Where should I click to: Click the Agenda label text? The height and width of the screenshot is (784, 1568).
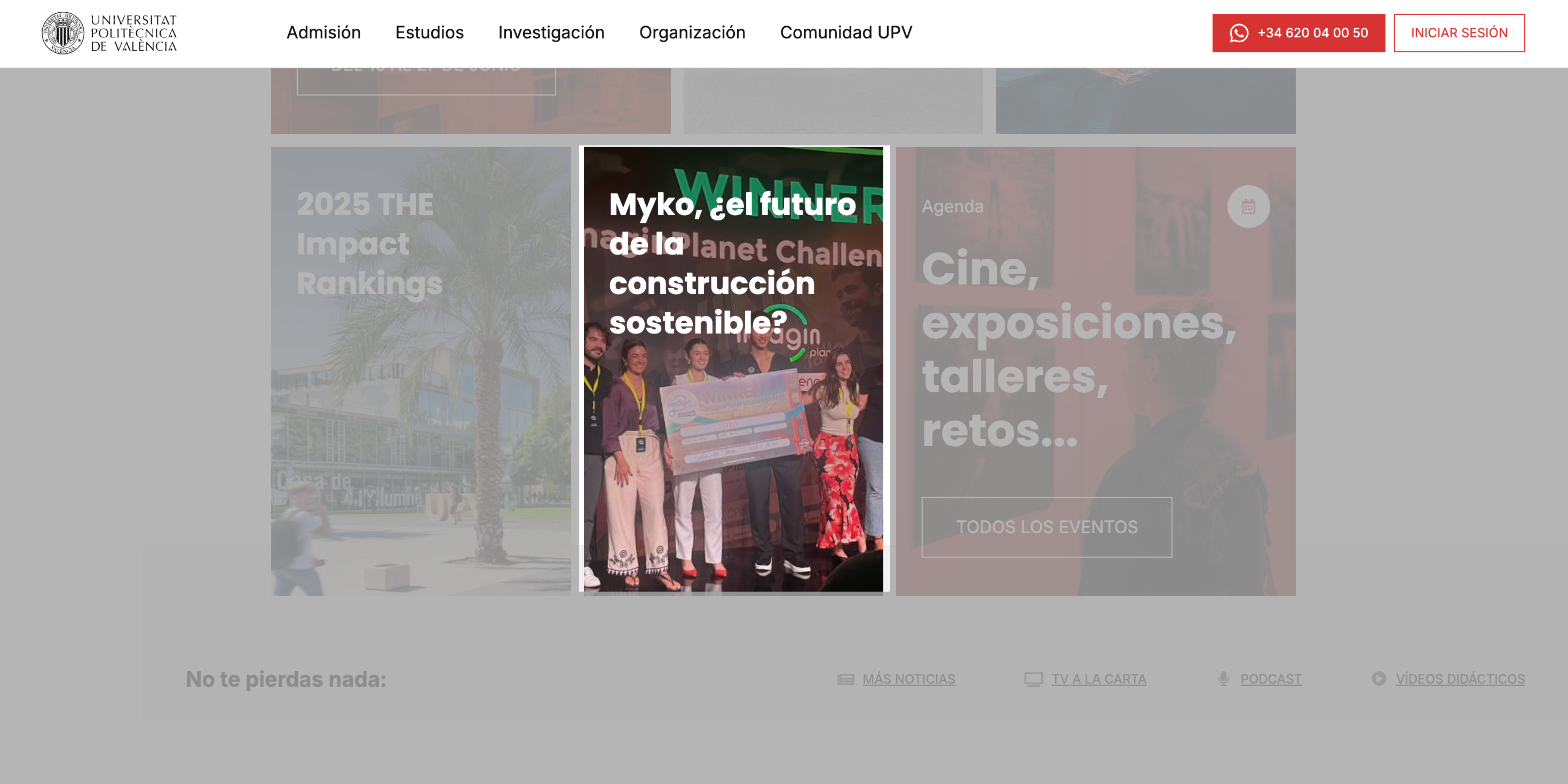[x=952, y=207]
